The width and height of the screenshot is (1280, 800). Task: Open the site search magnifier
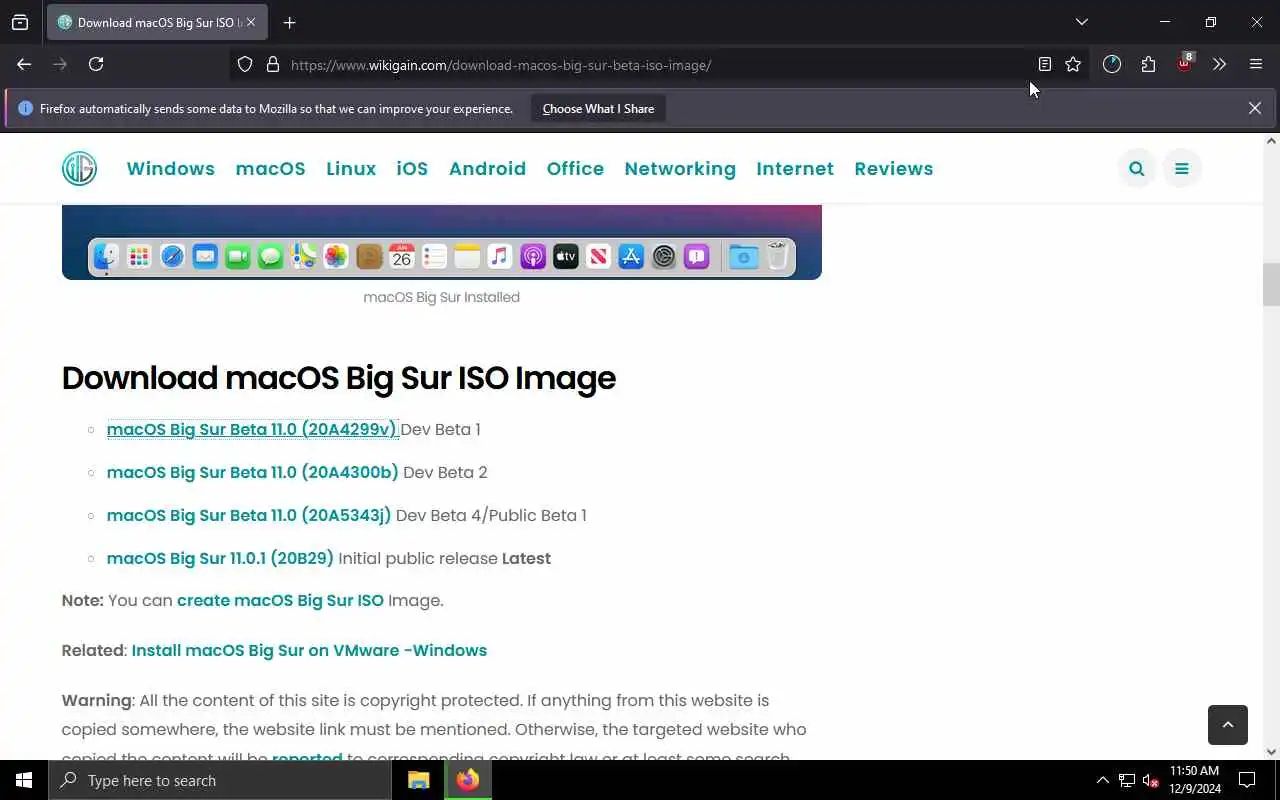click(1137, 169)
